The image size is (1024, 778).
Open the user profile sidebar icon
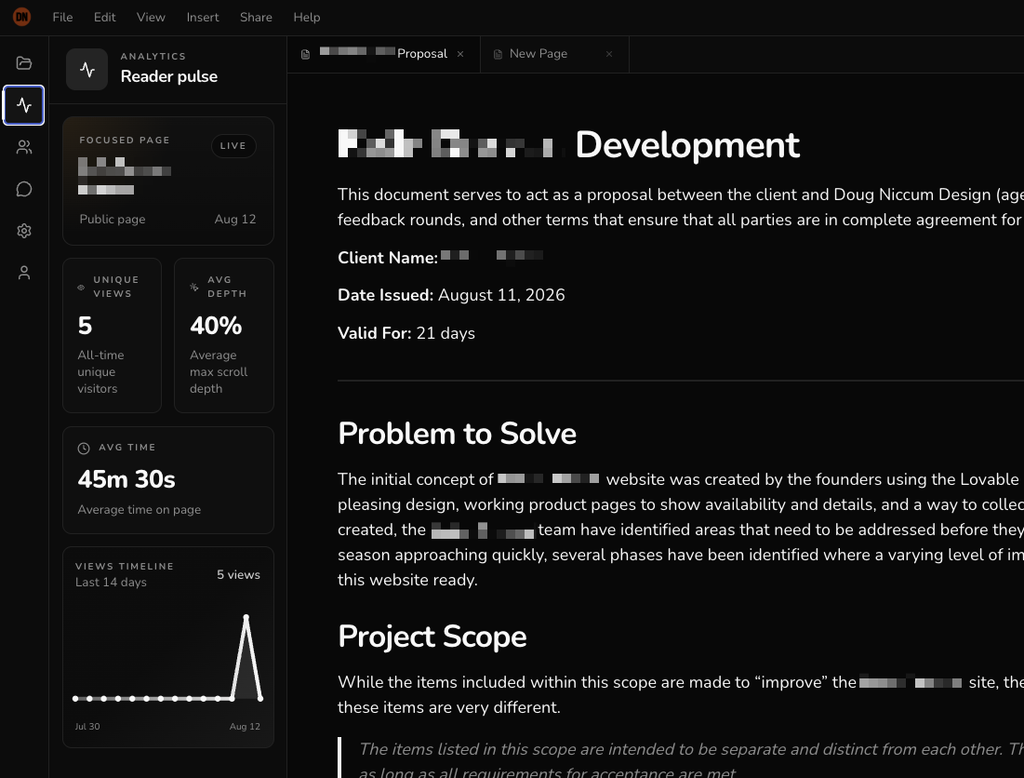[x=24, y=272]
